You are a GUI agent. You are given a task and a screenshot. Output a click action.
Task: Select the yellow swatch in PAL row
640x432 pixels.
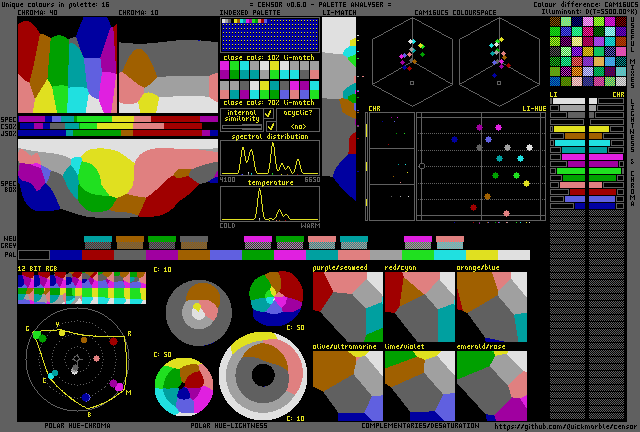pyautogui.click(x=482, y=255)
